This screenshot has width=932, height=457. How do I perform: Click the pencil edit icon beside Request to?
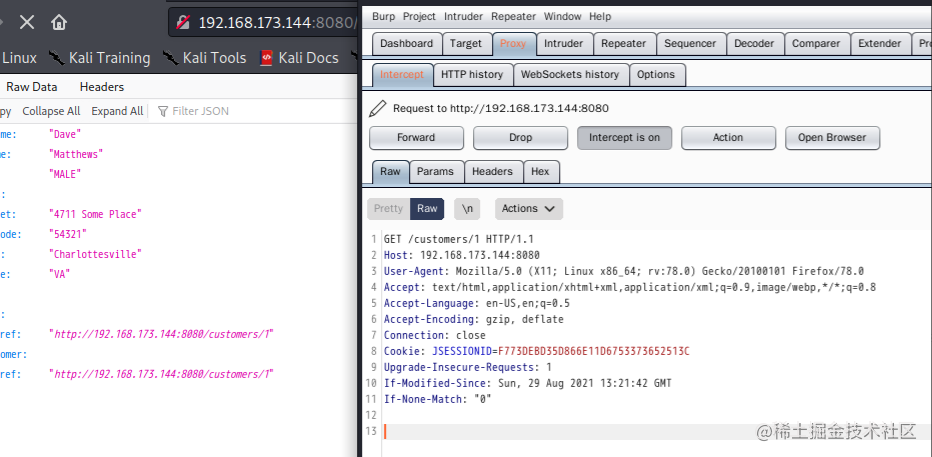(377, 108)
